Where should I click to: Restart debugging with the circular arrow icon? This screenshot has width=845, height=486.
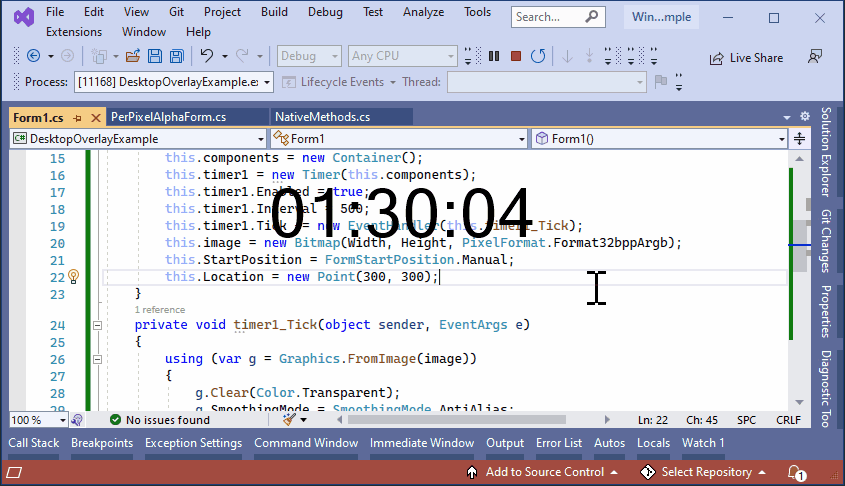(538, 55)
